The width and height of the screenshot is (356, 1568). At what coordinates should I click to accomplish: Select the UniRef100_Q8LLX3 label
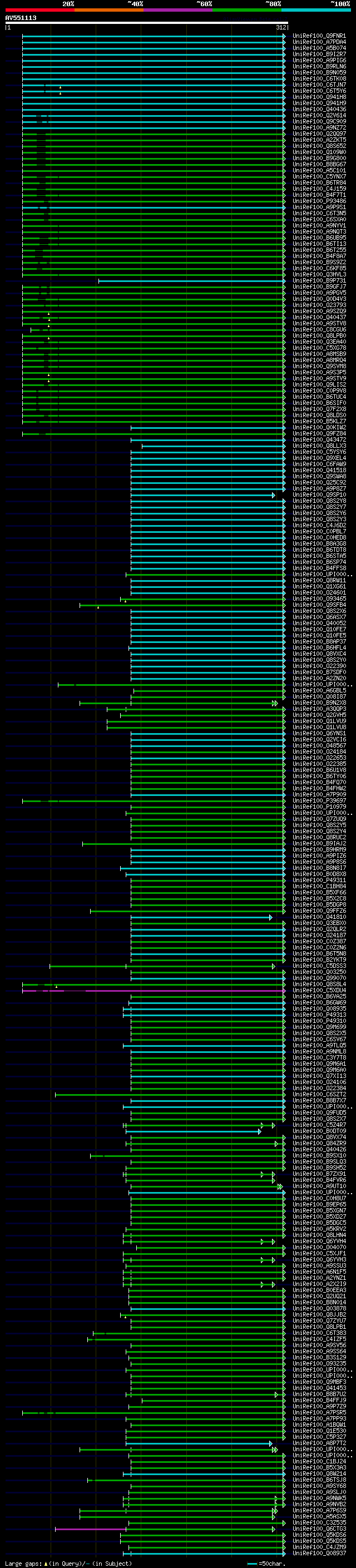[319, 446]
